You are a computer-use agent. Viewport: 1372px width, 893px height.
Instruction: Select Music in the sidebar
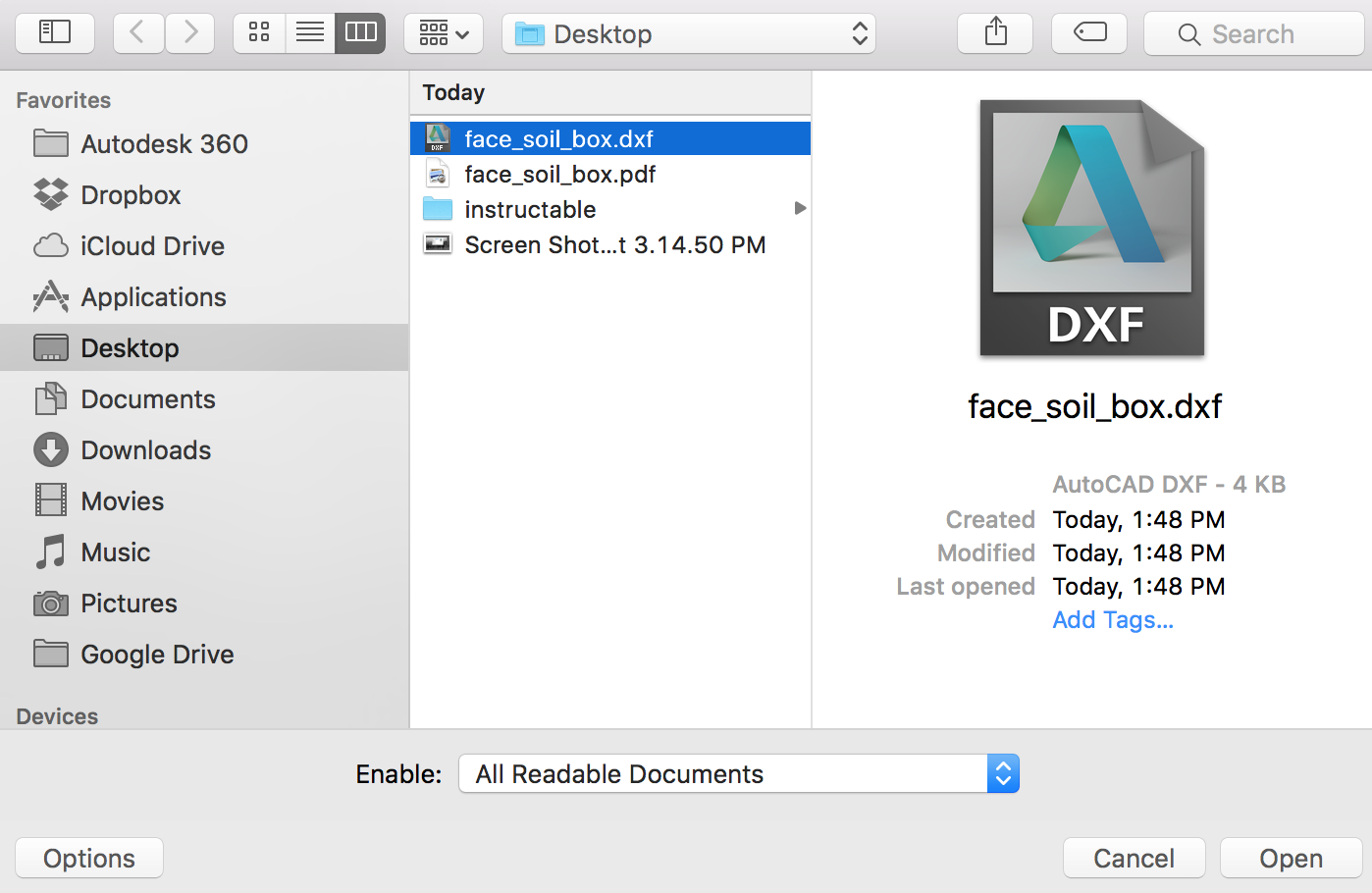click(204, 552)
